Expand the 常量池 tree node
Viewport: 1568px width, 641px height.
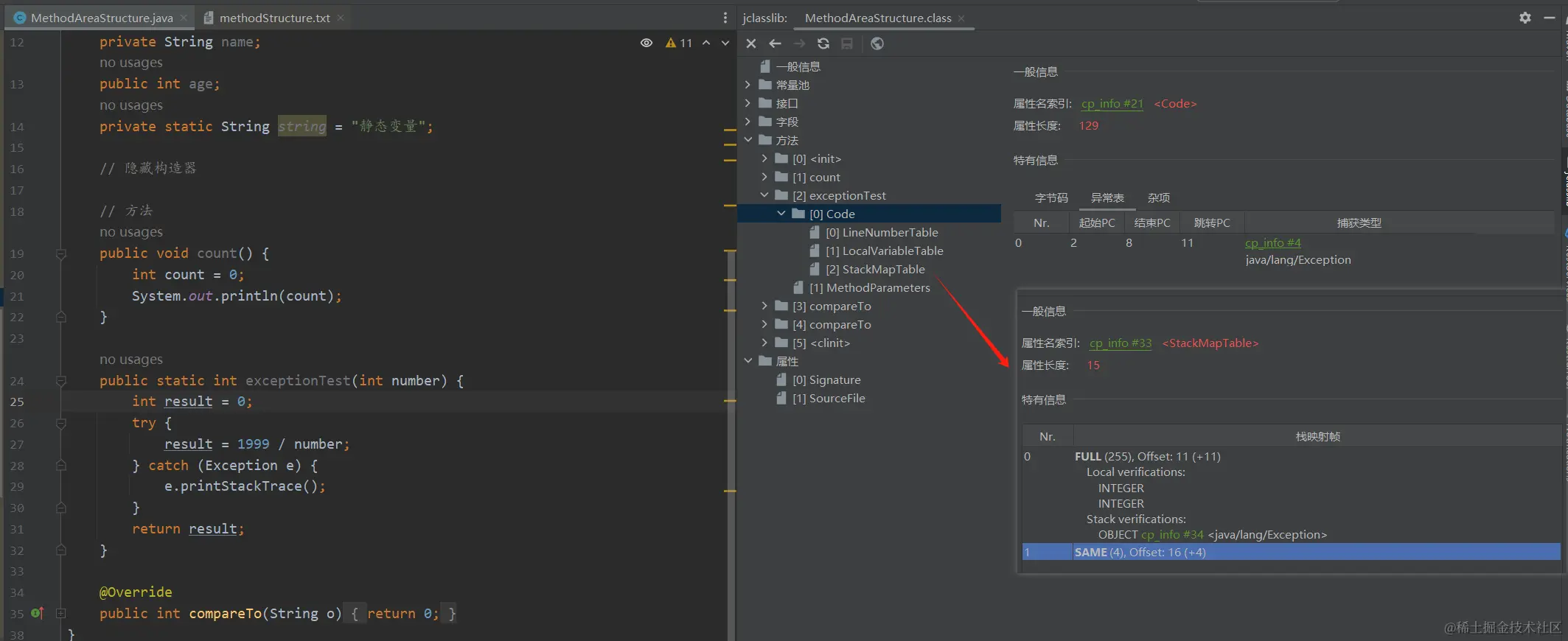pyautogui.click(x=748, y=85)
